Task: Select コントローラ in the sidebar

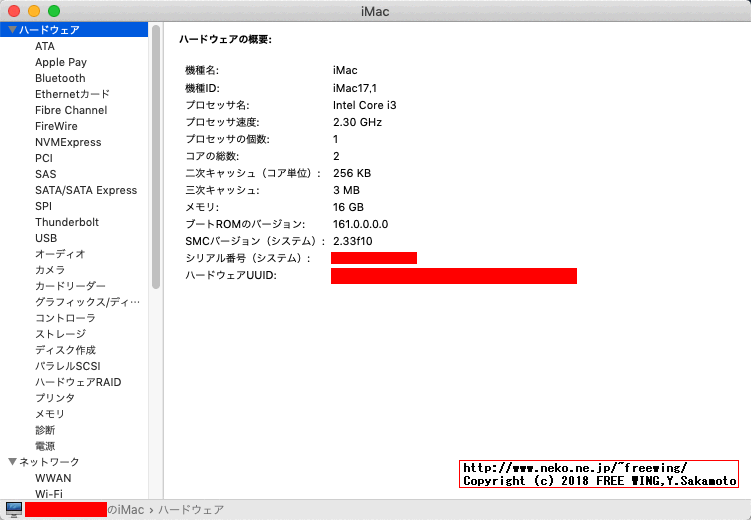Action: (x=65, y=318)
